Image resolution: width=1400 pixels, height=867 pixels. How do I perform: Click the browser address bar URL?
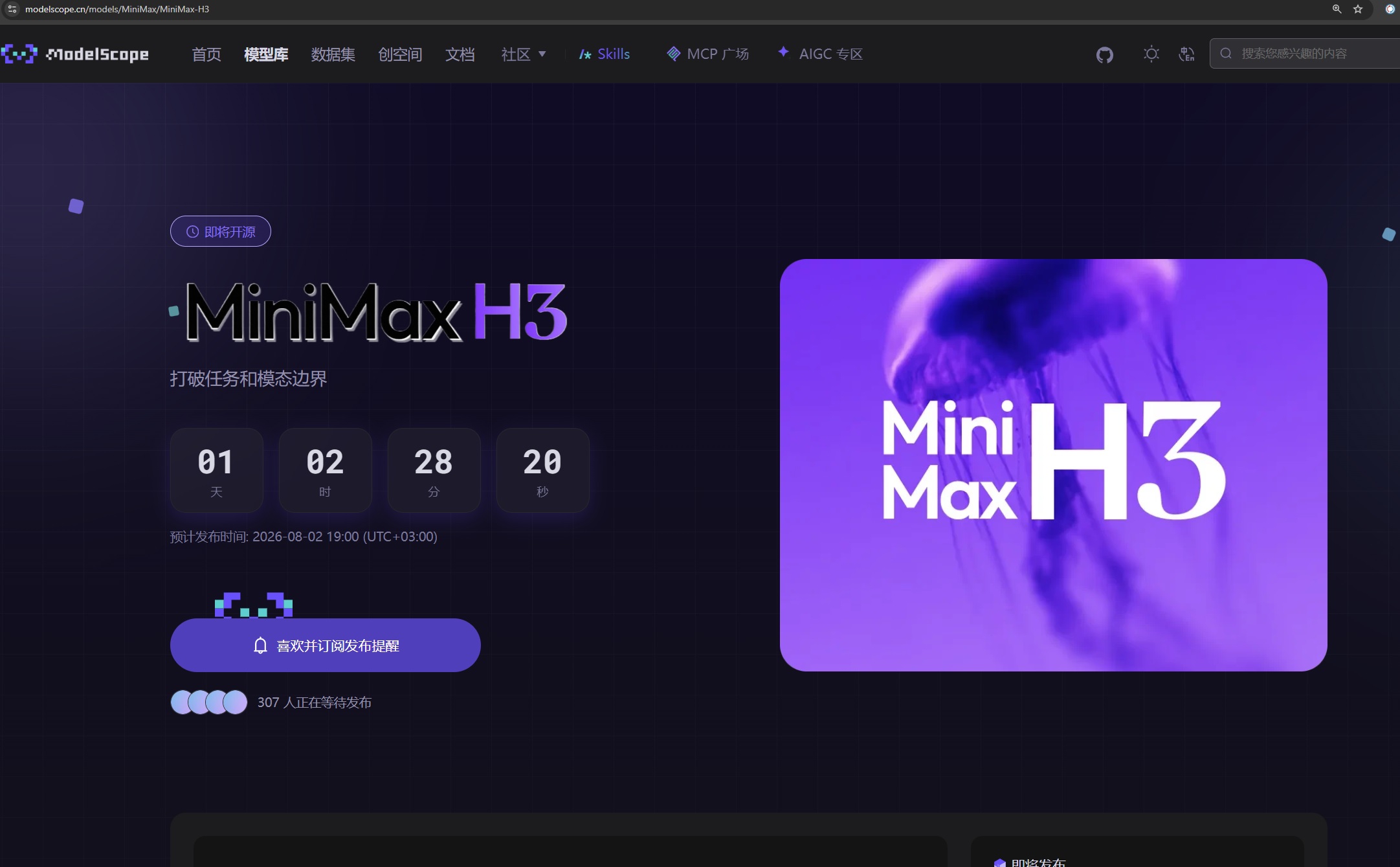pyautogui.click(x=117, y=9)
